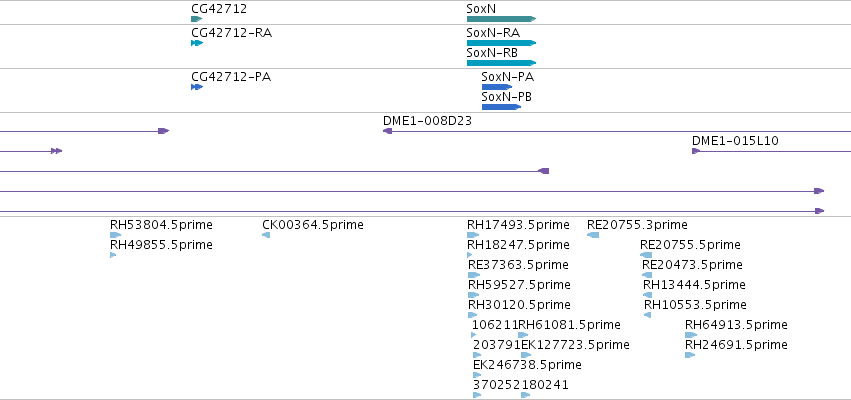This screenshot has width=851, height=400.
Task: Select the EK246738.5prime EST label
Action: coord(527,365)
